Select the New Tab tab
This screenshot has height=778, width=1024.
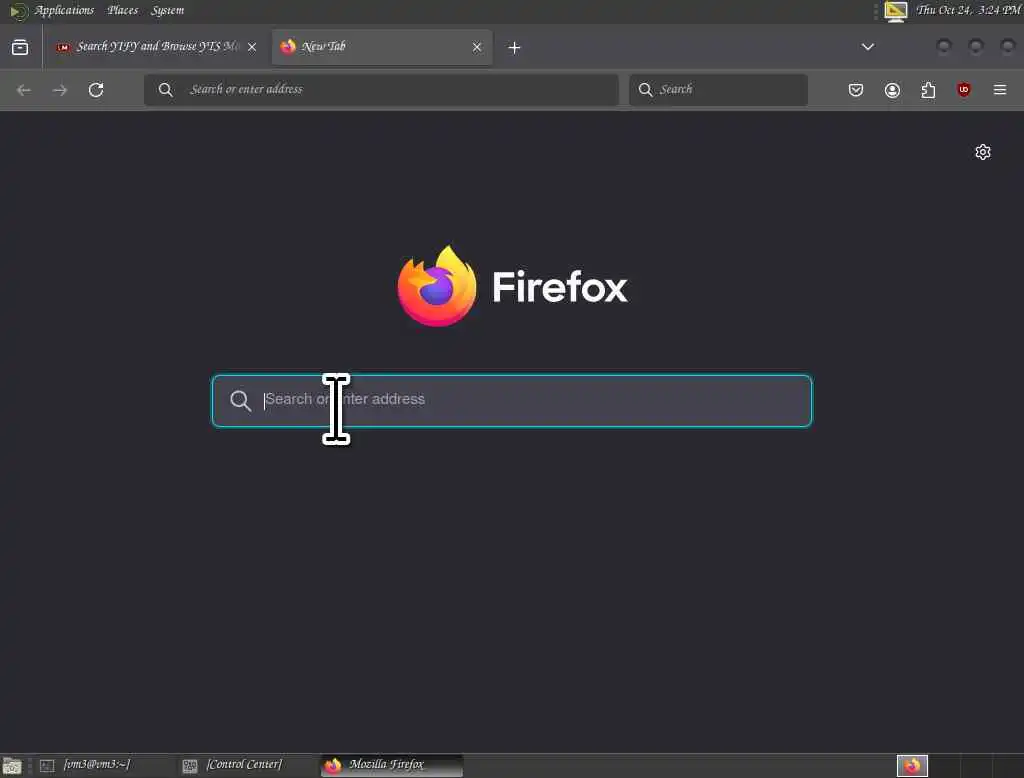[x=382, y=47]
